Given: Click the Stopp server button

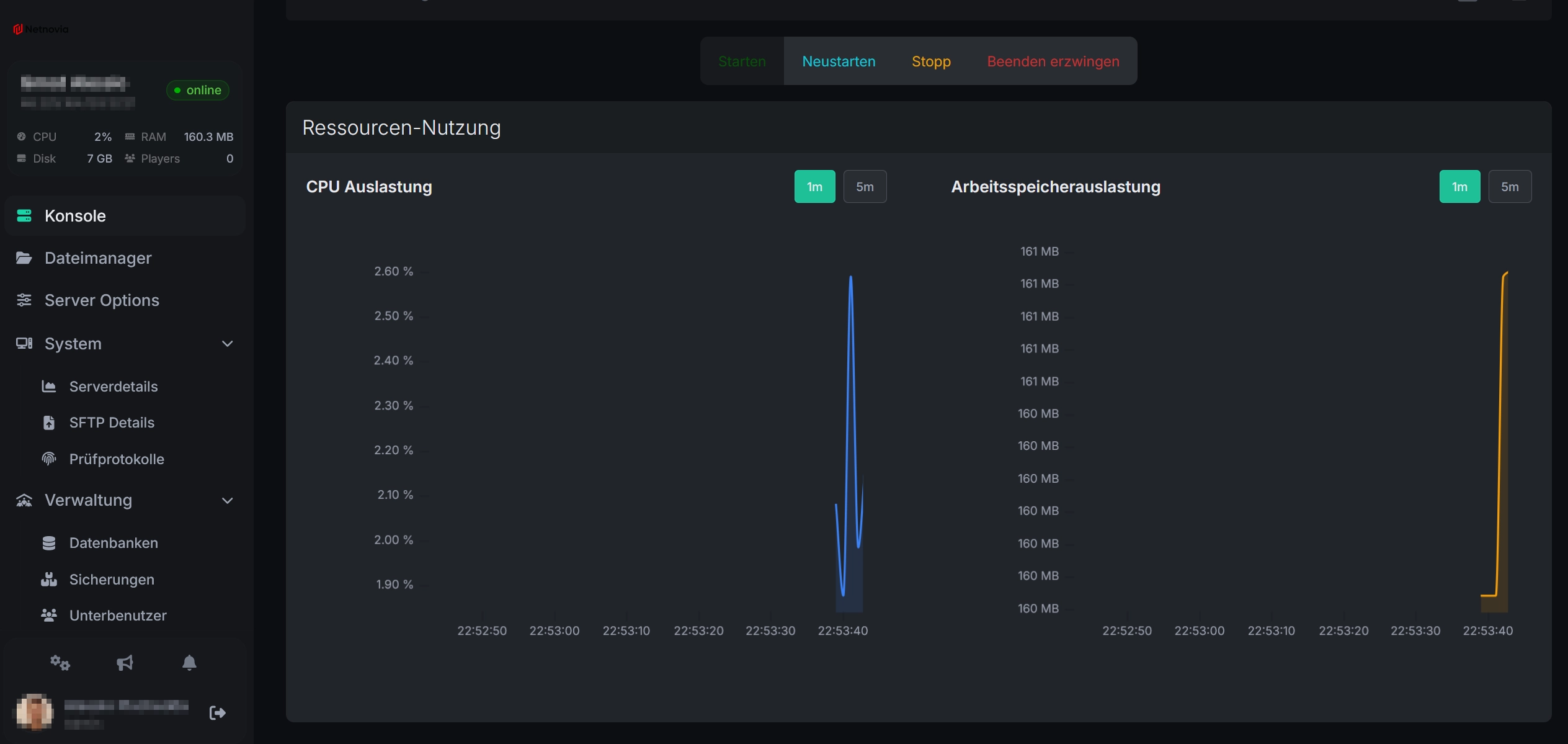Looking at the screenshot, I should coord(931,61).
